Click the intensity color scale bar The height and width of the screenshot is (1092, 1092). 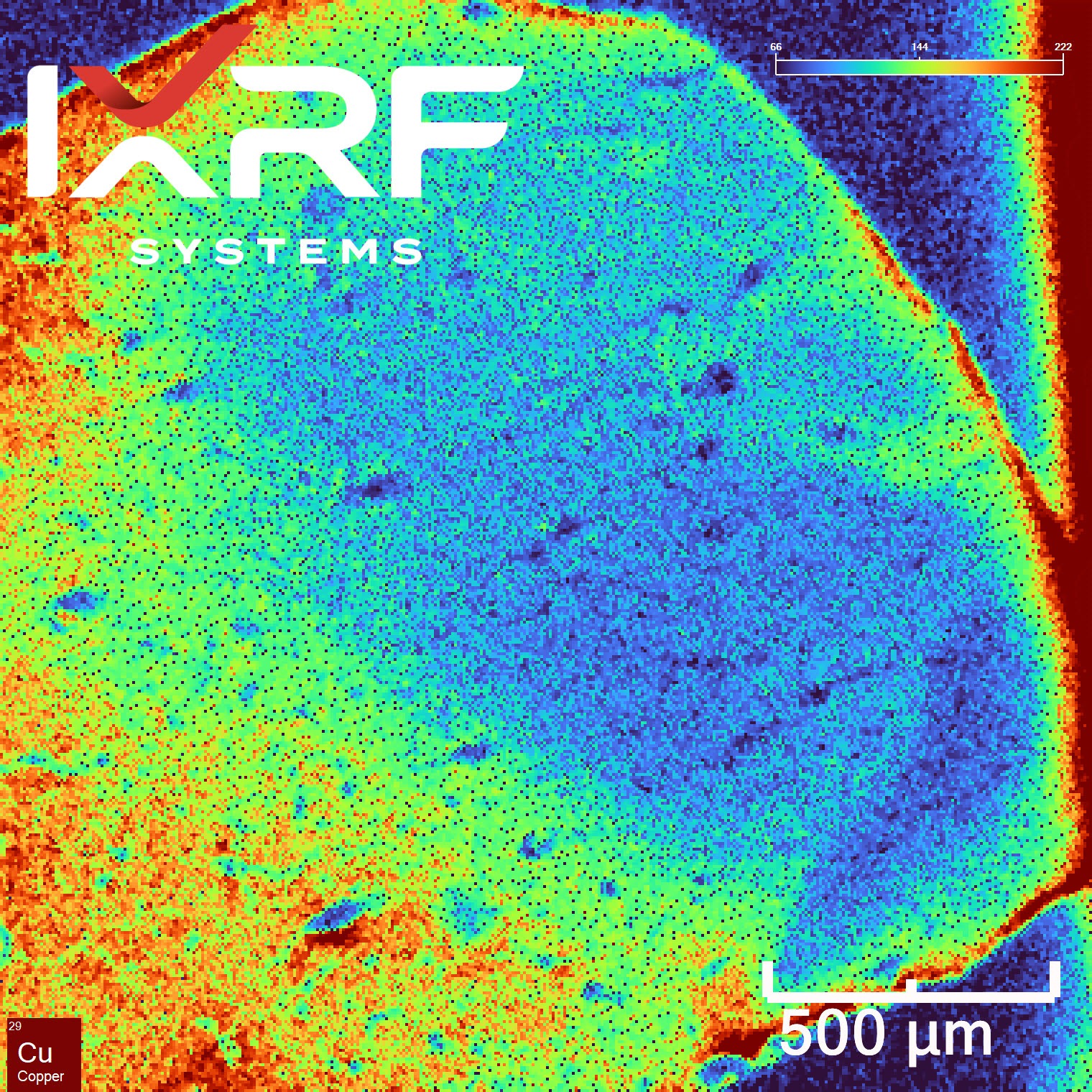point(919,67)
